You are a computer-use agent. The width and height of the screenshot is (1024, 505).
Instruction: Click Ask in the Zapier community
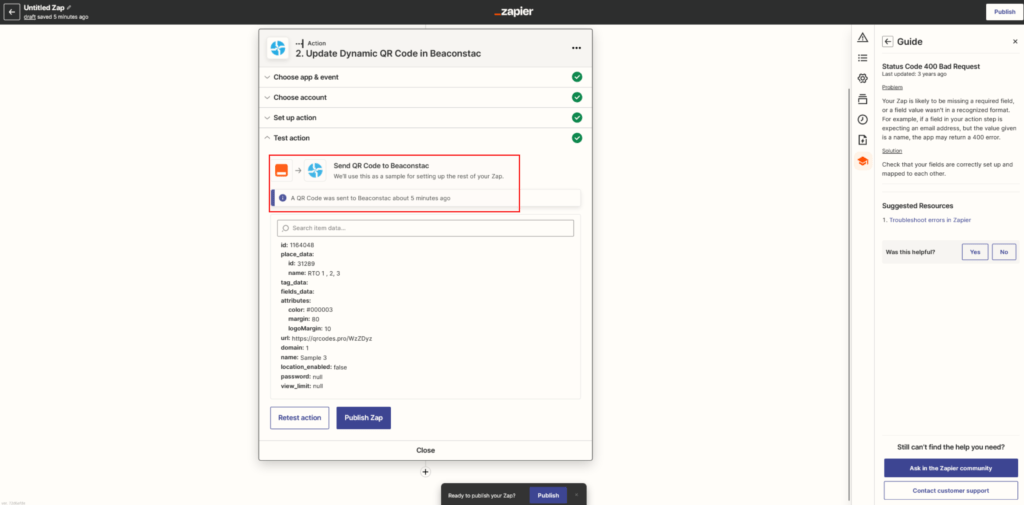pyautogui.click(x=950, y=468)
